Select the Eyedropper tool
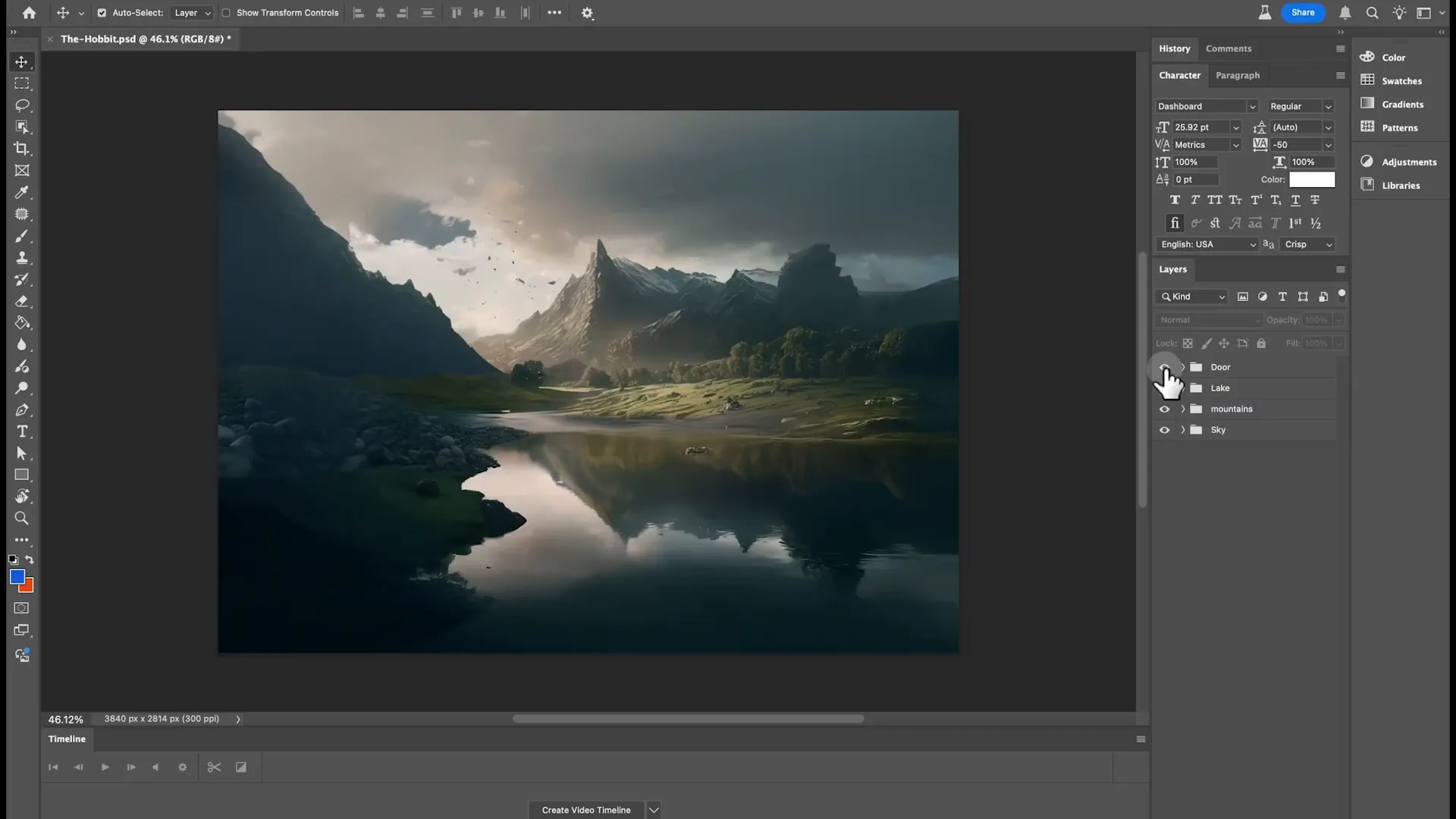 click(21, 193)
